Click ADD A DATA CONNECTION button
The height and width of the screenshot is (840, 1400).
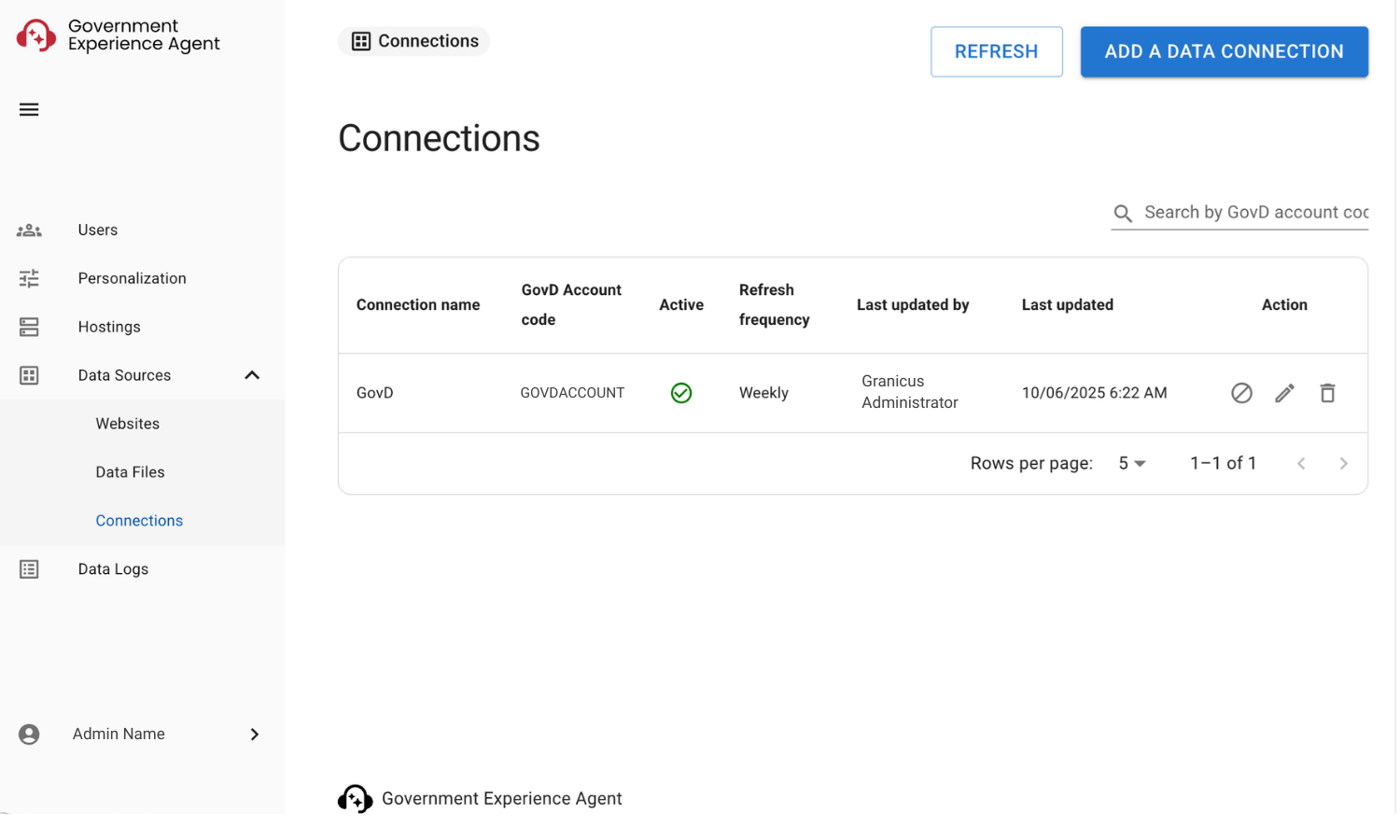[x=1224, y=51]
